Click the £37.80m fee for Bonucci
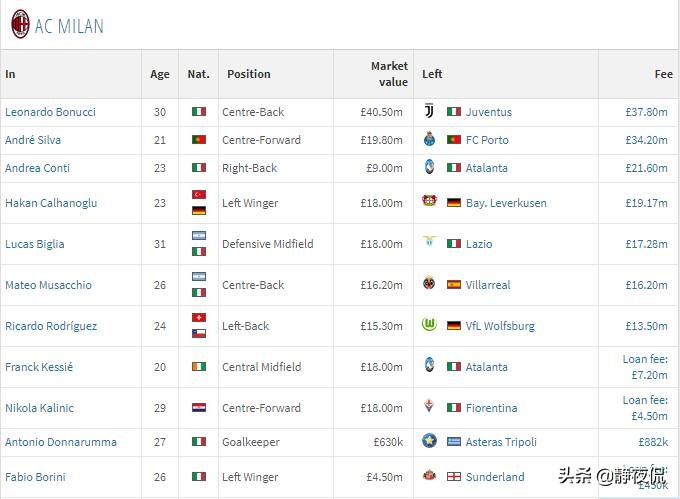 (646, 112)
